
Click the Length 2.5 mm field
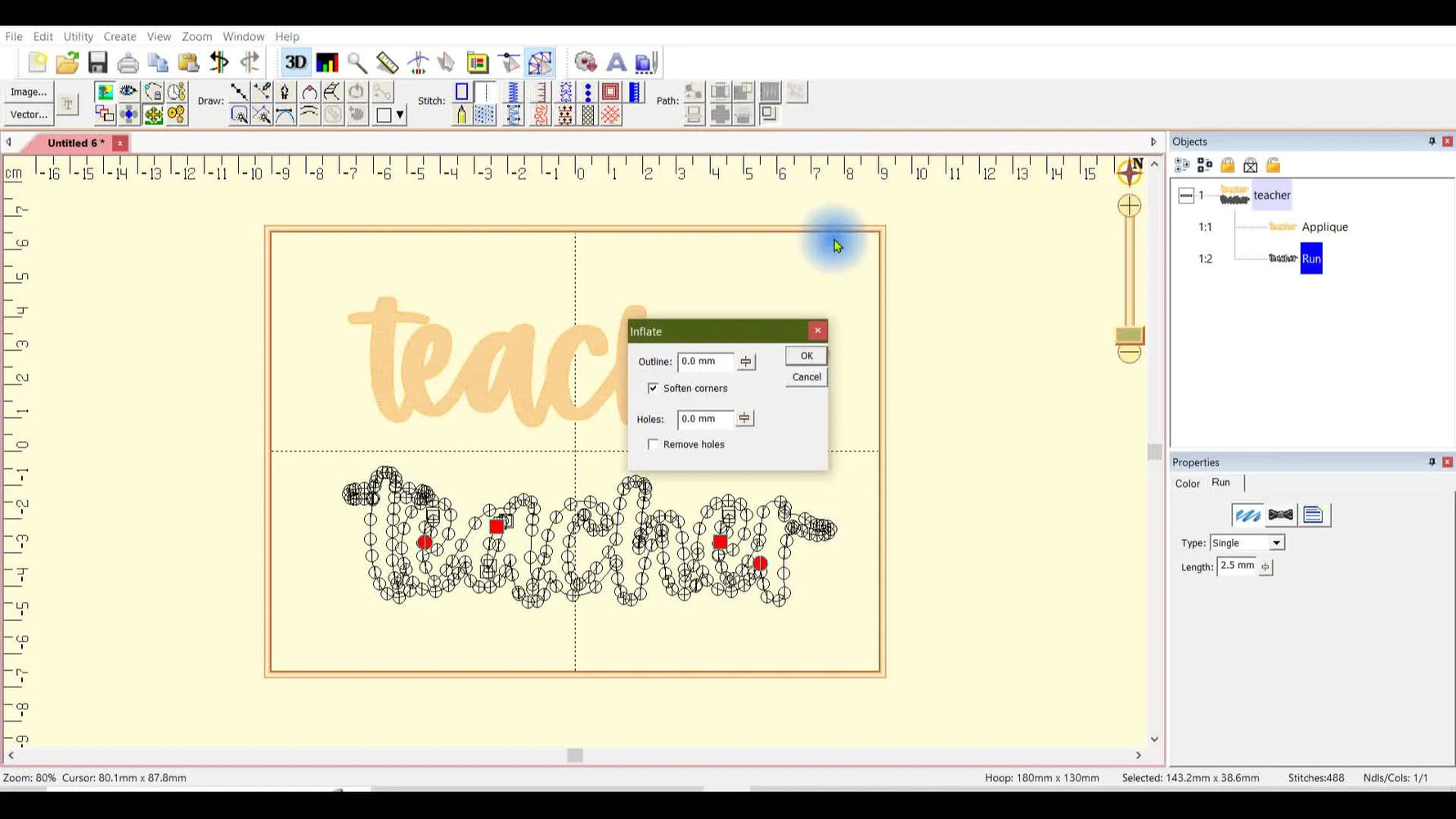[1237, 566]
